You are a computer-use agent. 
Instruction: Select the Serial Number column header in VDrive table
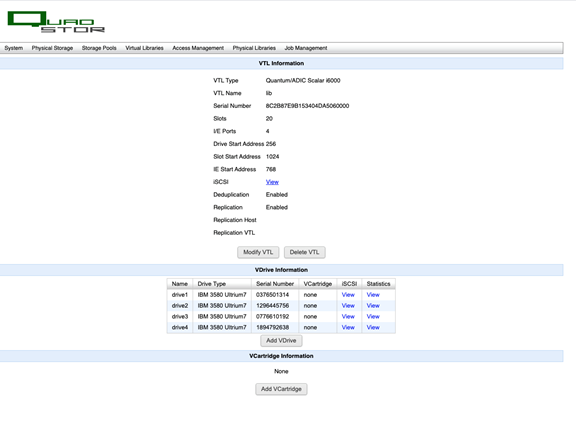[x=275, y=284]
